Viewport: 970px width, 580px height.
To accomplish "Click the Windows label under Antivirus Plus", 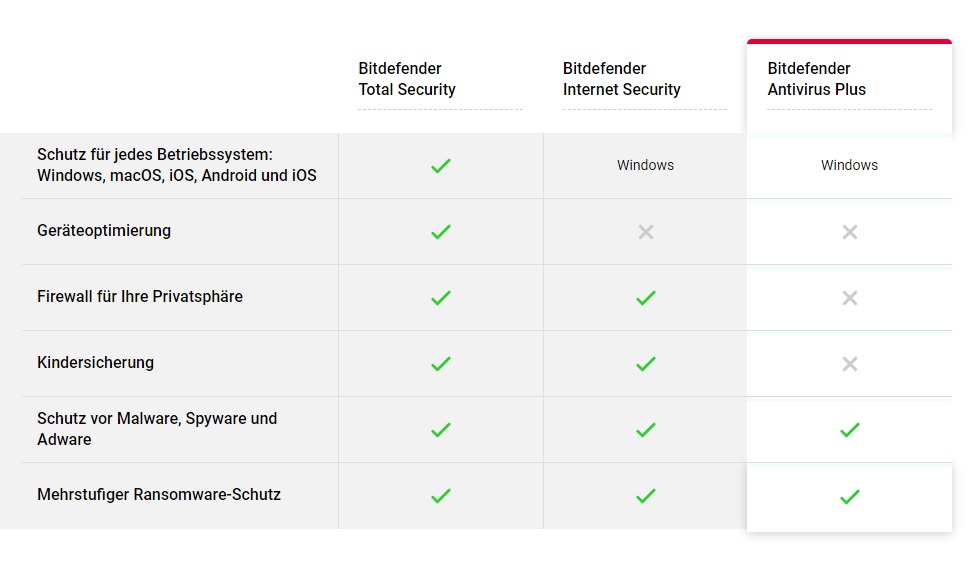I will click(x=849, y=165).
